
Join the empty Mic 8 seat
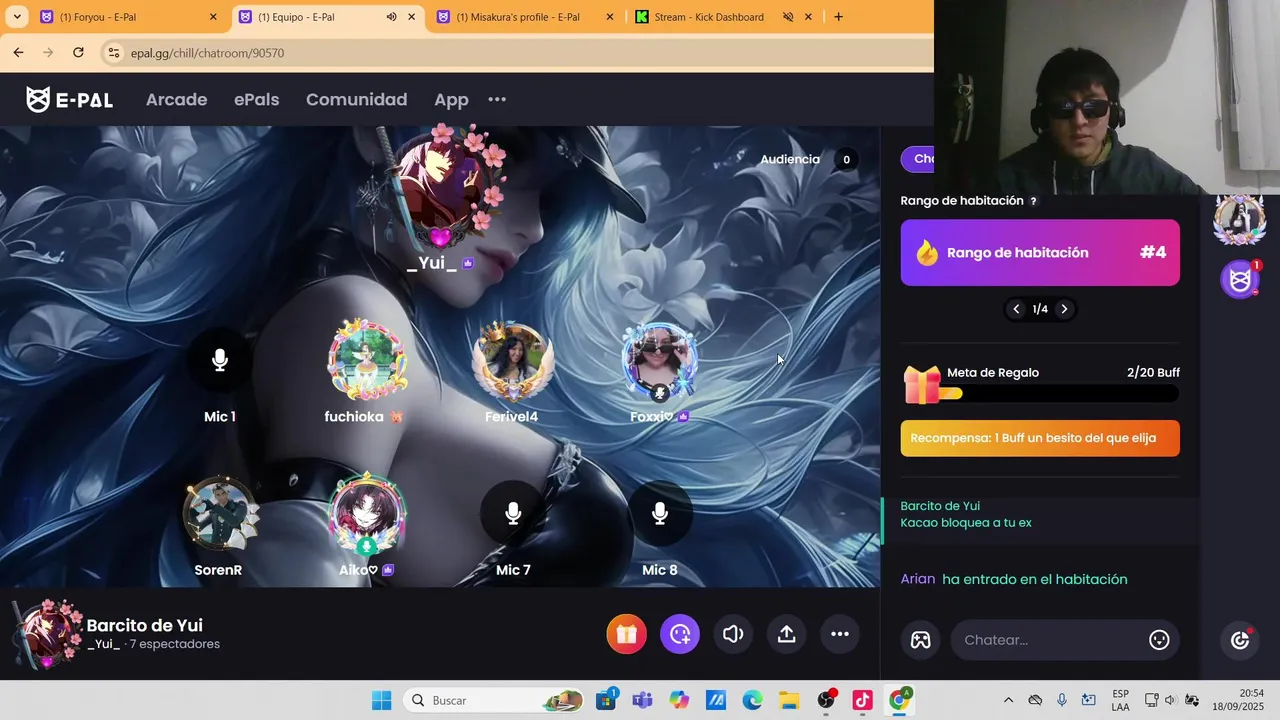click(x=660, y=514)
